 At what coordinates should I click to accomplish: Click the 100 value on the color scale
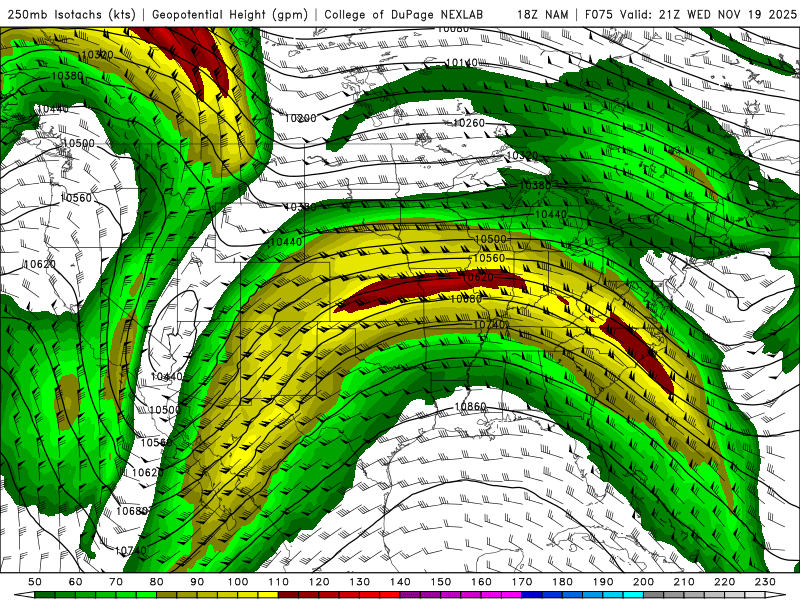(238, 582)
